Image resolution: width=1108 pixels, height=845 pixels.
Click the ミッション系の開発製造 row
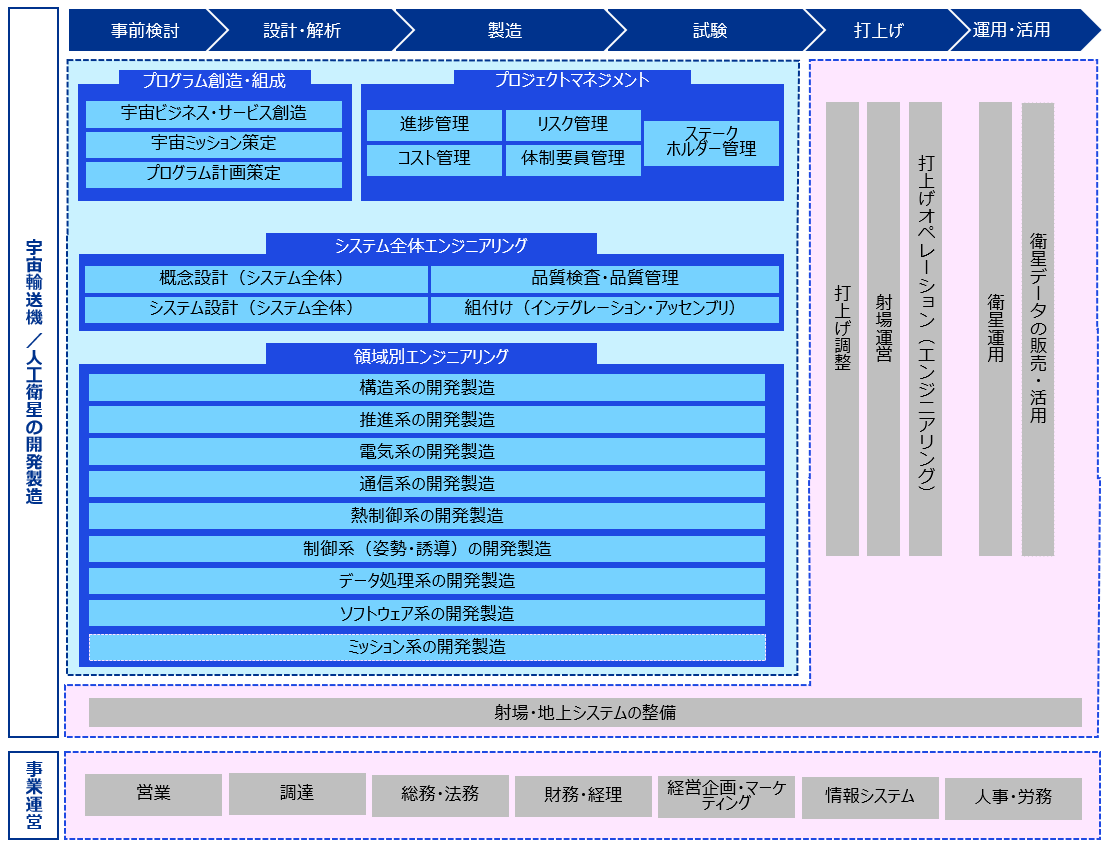[x=427, y=647]
